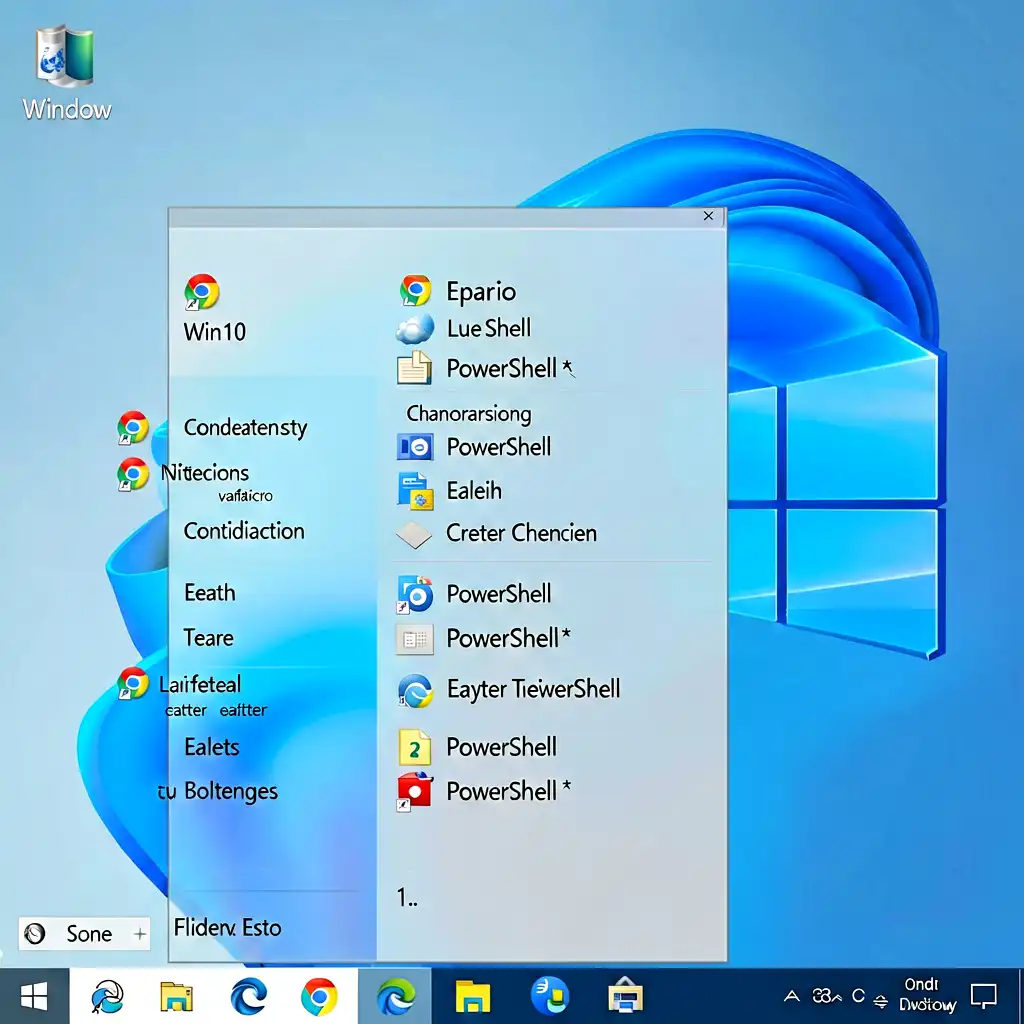Viewport: 1024px width, 1024px height.
Task: Click the round icon in Sone box
Action: 35,934
